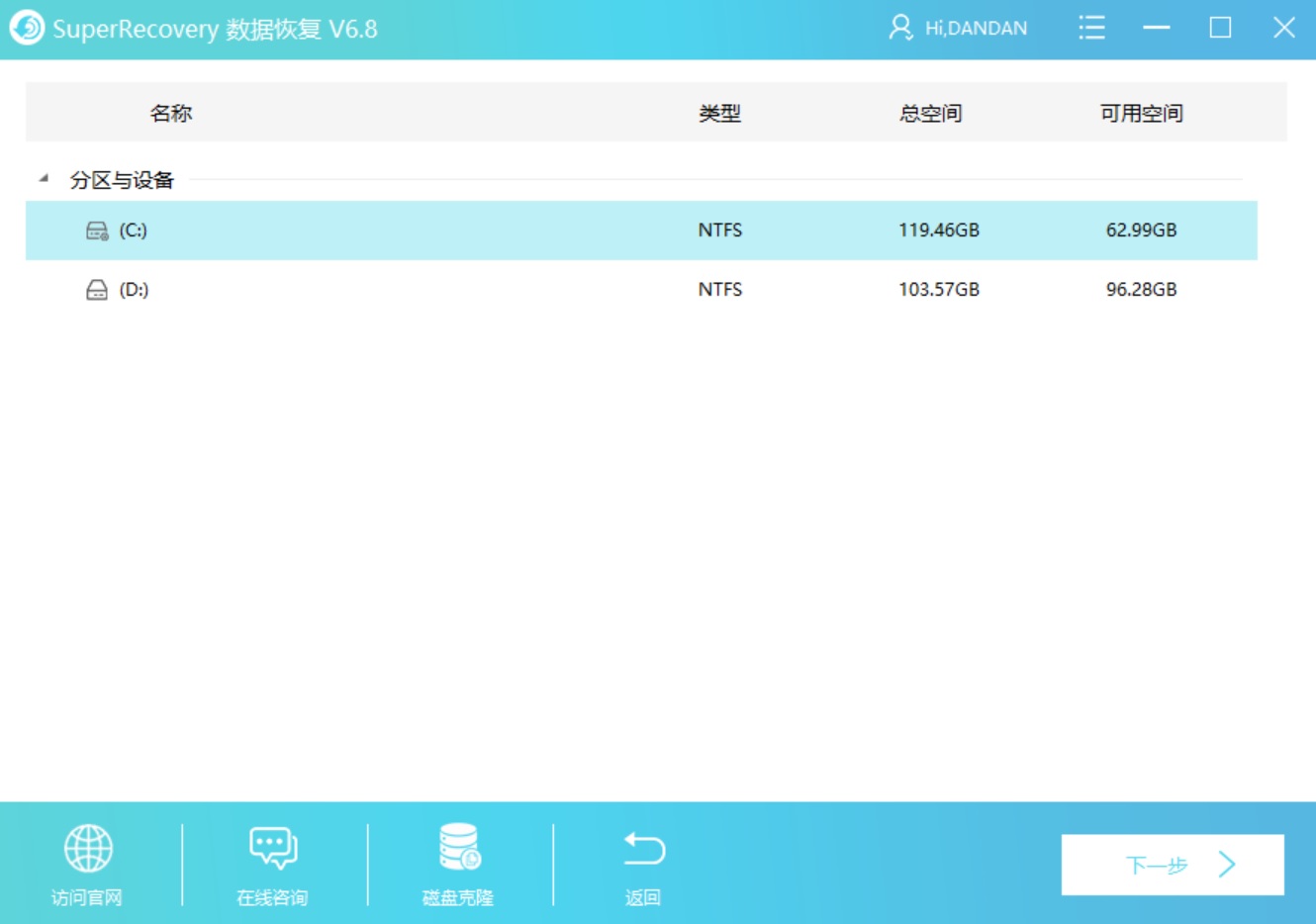Viewport: 1316px width, 924px height.
Task: Open the title bar list menu icon
Action: pos(1091,28)
